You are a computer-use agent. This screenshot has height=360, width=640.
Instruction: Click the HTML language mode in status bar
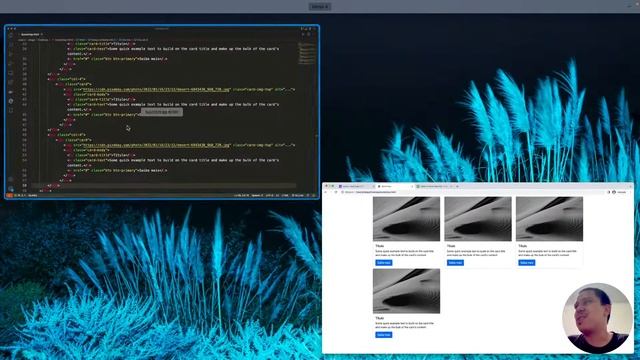coord(285,196)
